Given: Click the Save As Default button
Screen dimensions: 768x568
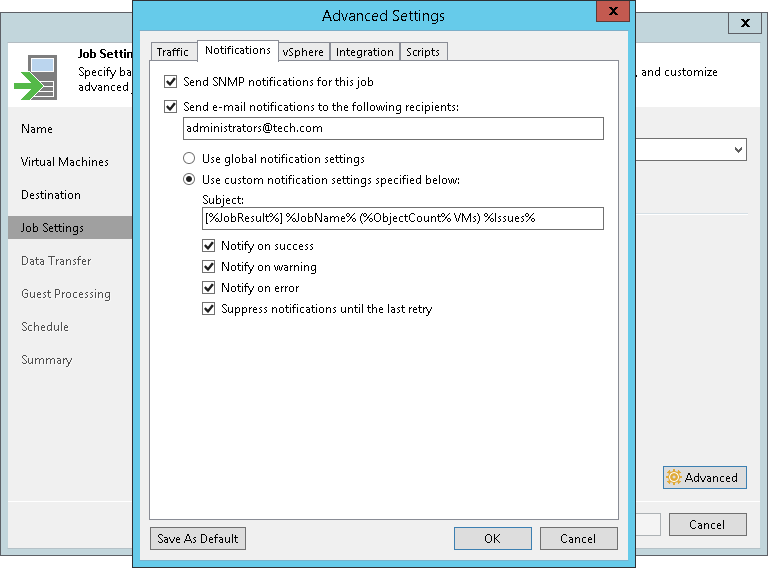Looking at the screenshot, I should pyautogui.click(x=198, y=539).
